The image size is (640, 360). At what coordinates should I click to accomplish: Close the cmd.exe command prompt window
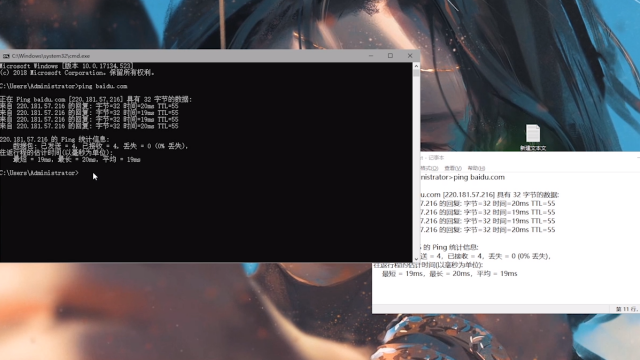pos(410,56)
